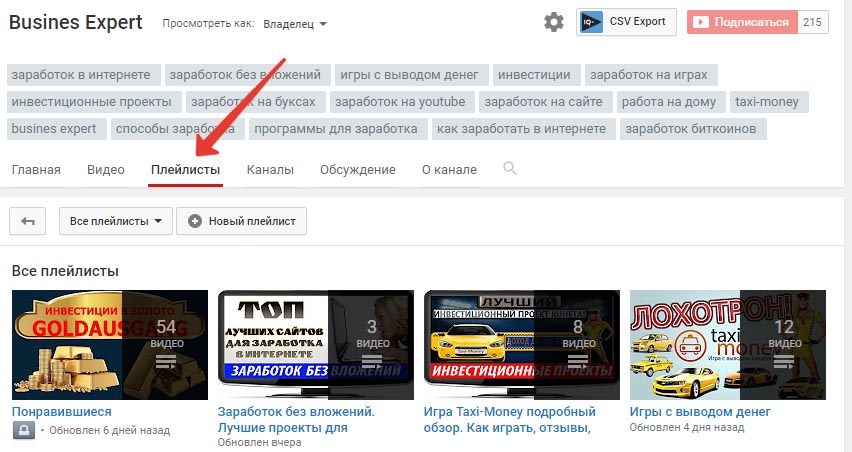The height and width of the screenshot is (452, 852).
Task: Click subscriber count 215
Action: [812, 22]
